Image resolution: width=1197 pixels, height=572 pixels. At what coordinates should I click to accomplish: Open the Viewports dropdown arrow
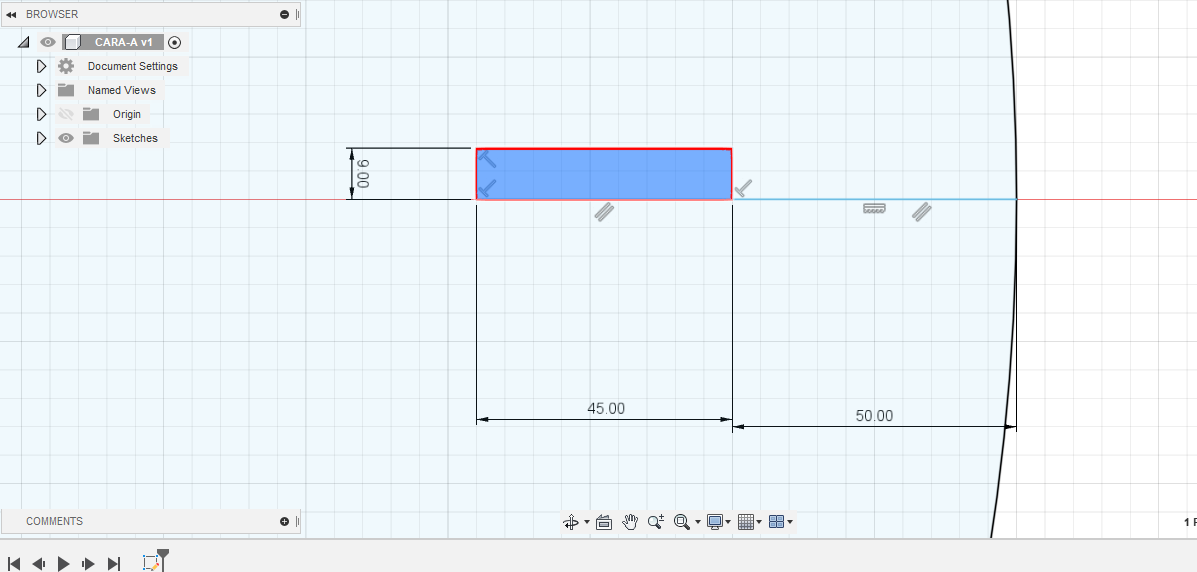[789, 522]
